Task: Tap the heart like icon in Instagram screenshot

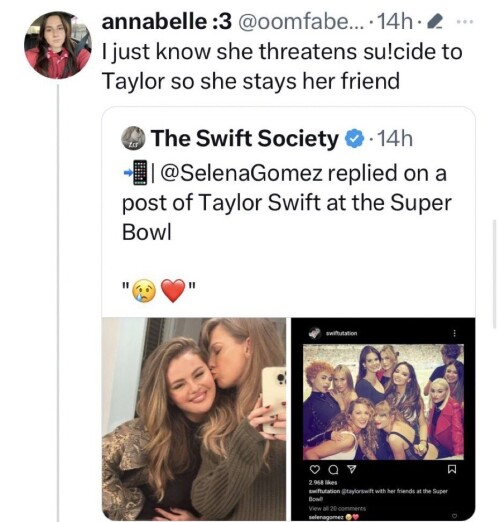Action: click(x=314, y=469)
